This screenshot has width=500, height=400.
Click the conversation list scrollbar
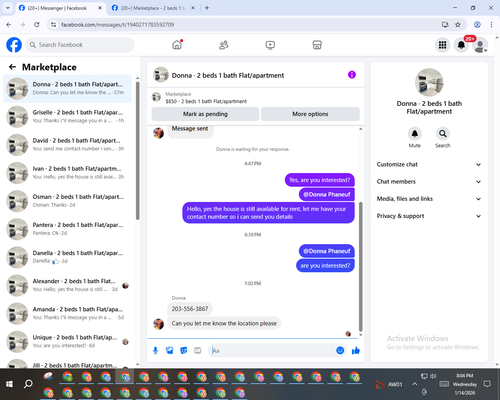tap(137, 151)
